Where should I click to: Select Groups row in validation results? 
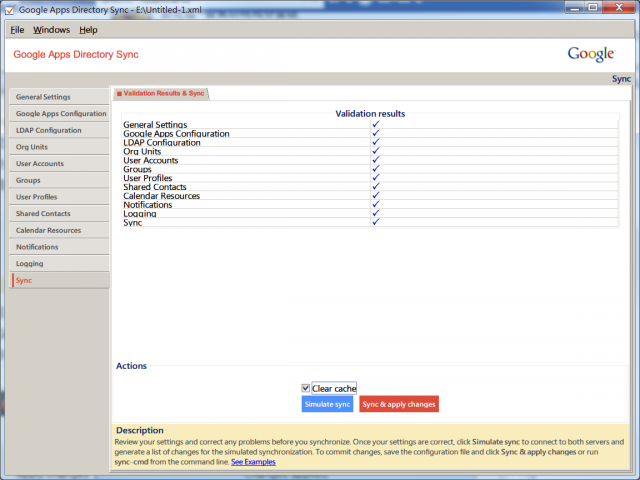pos(370,169)
